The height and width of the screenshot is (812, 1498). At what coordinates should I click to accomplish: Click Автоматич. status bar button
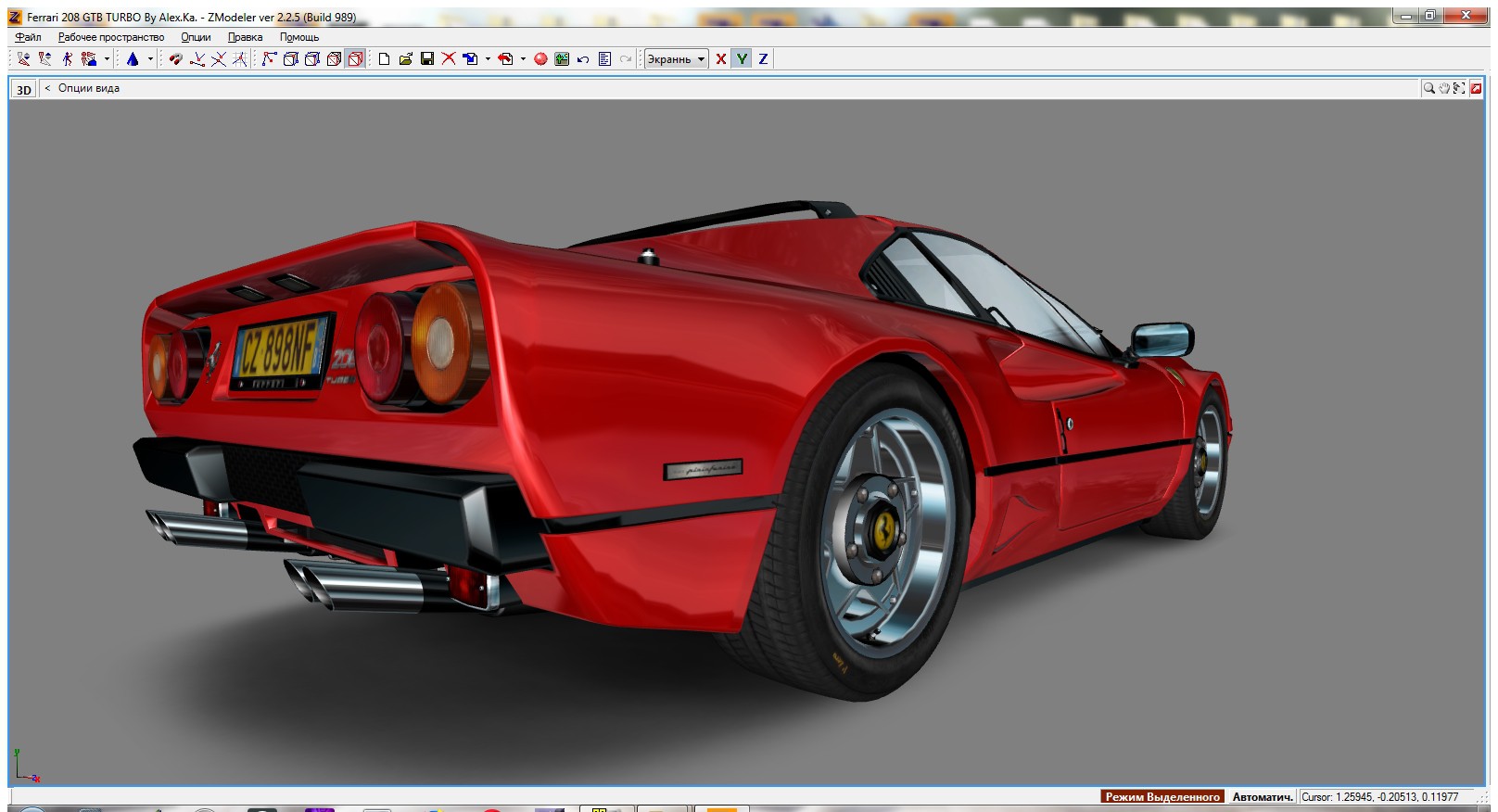pyautogui.click(x=1262, y=797)
